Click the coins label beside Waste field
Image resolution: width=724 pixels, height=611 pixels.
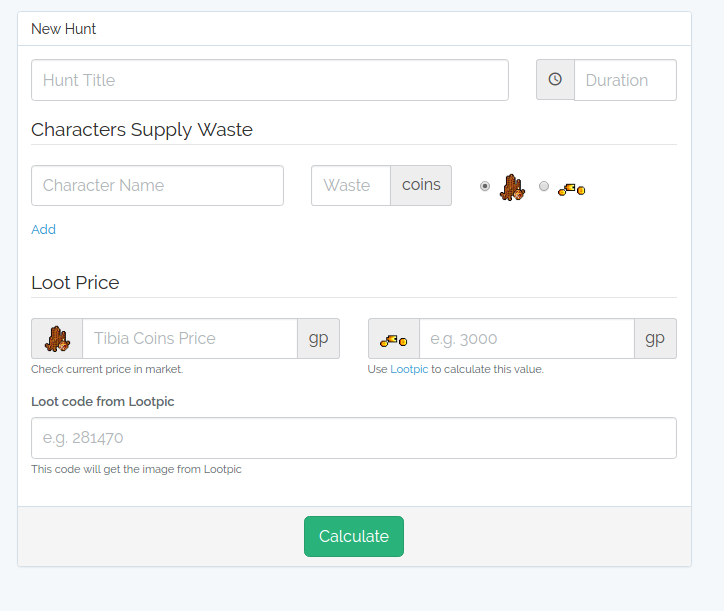[x=421, y=186]
